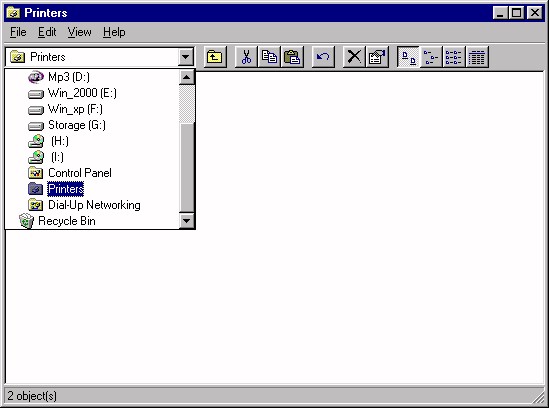This screenshot has height=408, width=549.
Task: Collapse the Printers address dropdown arrow
Action: [x=186, y=57]
